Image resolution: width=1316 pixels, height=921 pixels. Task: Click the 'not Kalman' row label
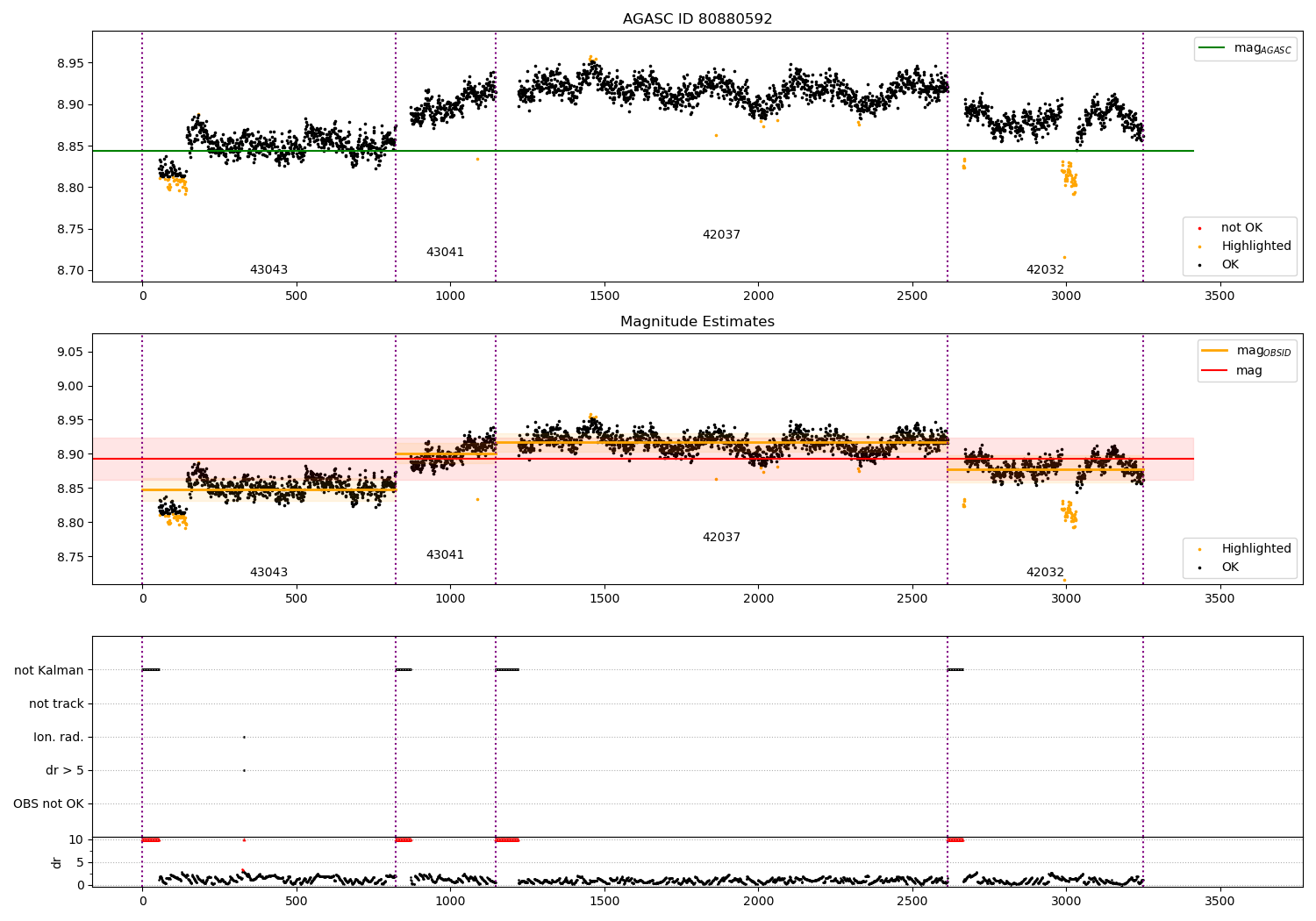pyautogui.click(x=49, y=670)
